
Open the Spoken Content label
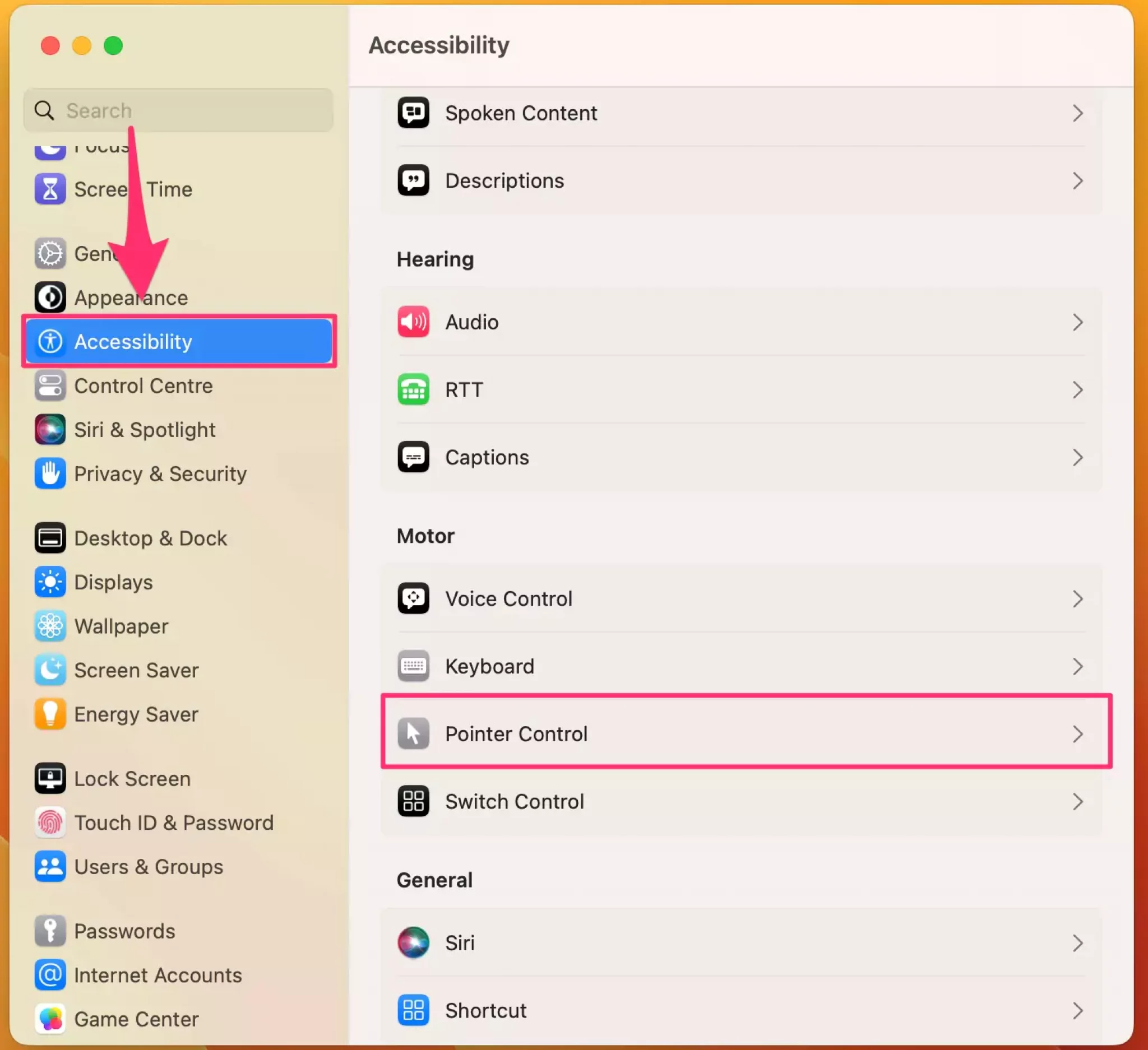[x=521, y=113]
